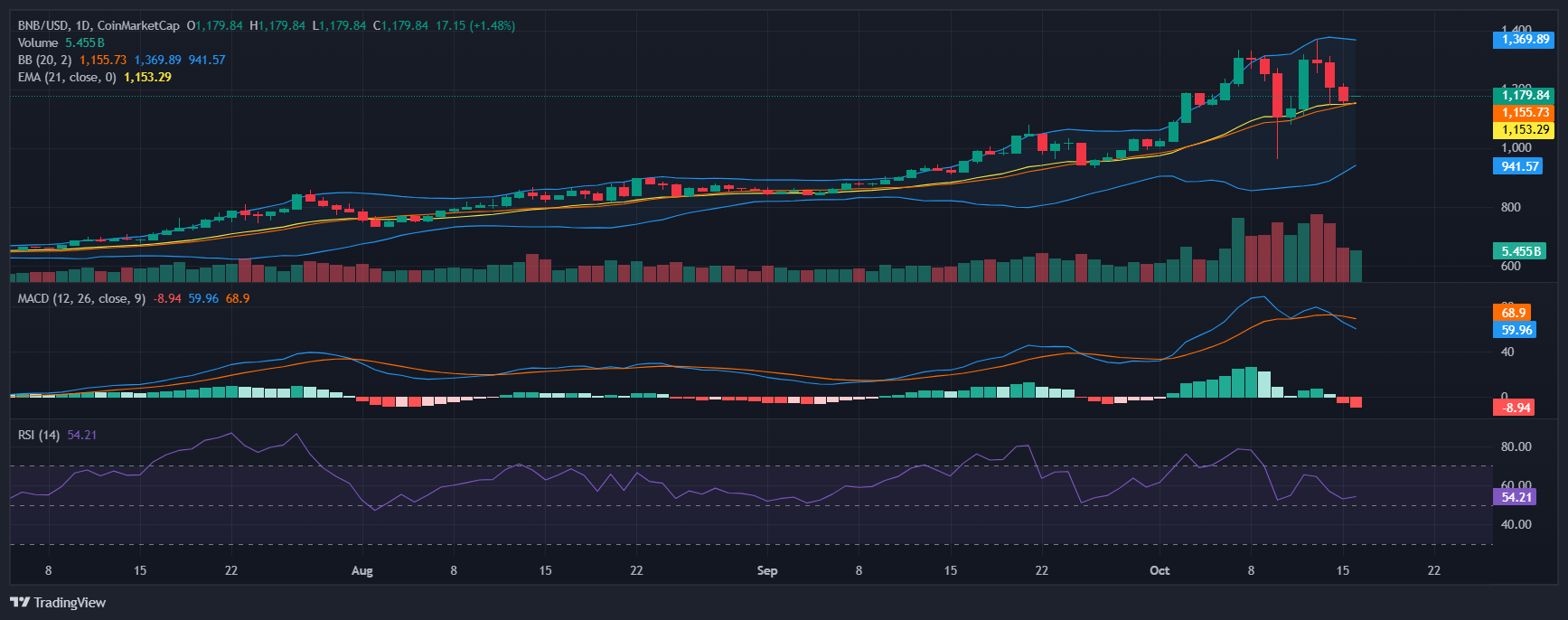
Task: Open the MACD (12, 26, close, 9) legend
Action: click(x=81, y=298)
